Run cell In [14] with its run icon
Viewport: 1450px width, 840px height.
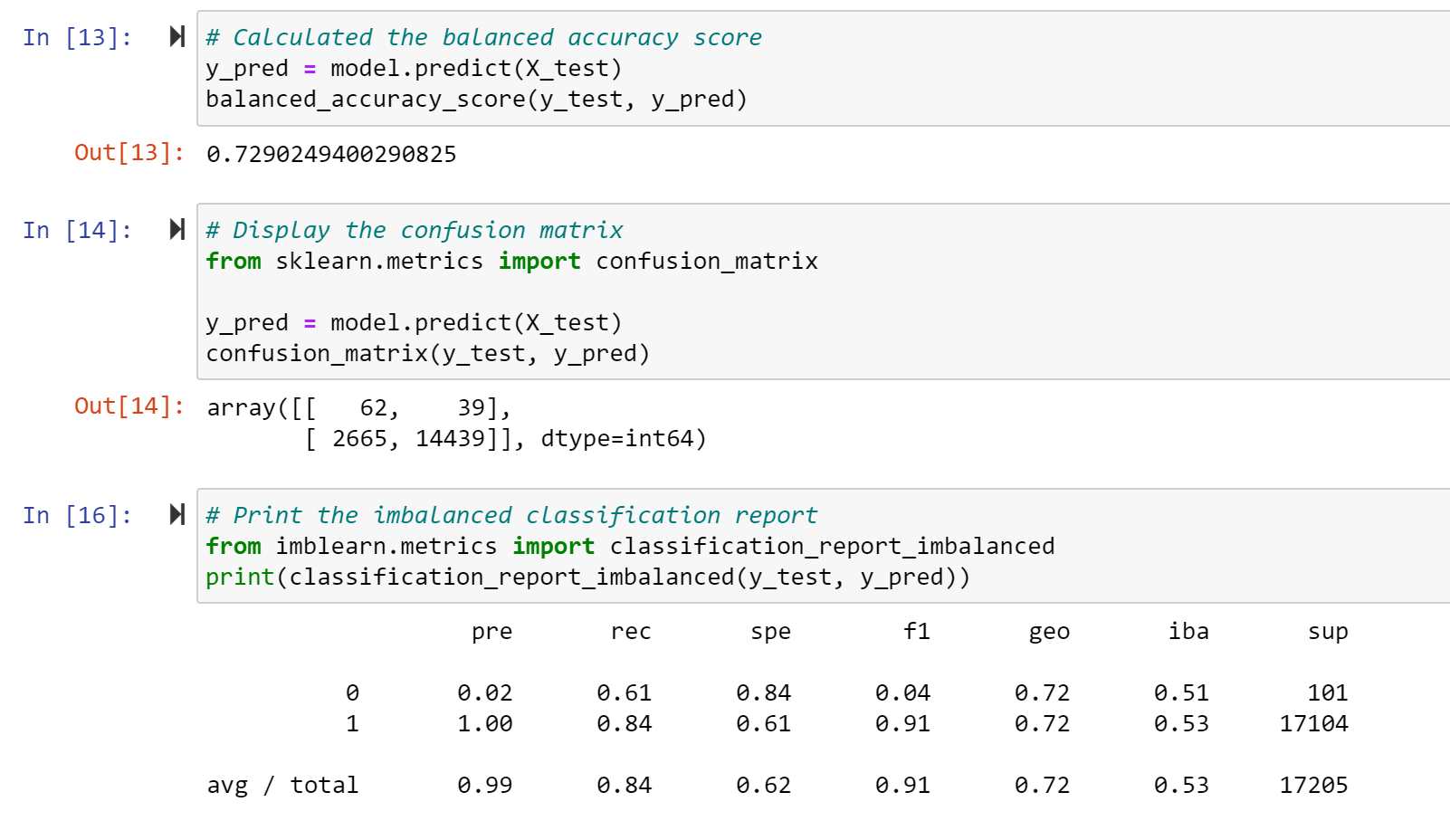pyautogui.click(x=177, y=229)
